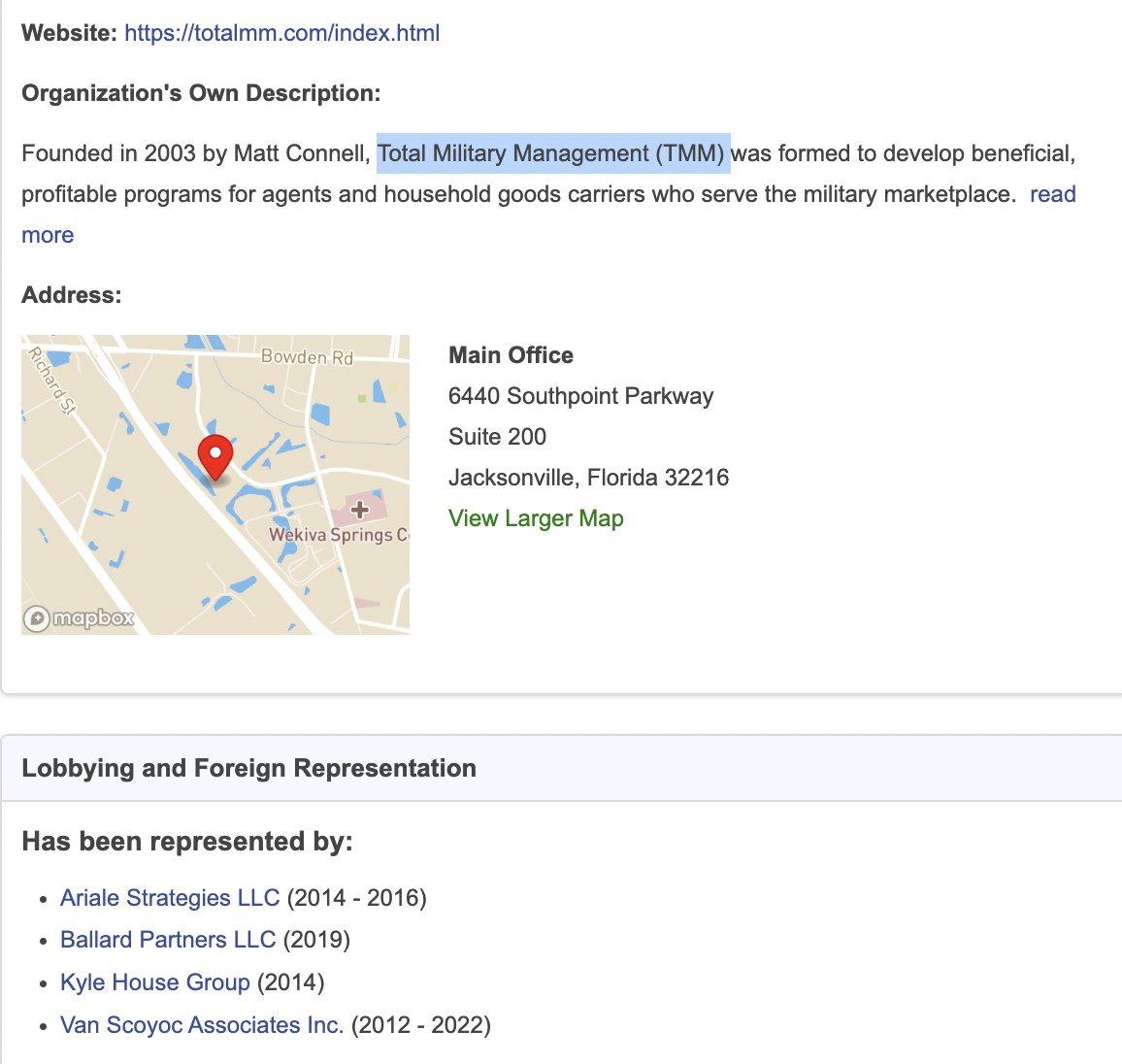Viewport: 1122px width, 1064px height.
Task: Open Kyle House Group link
Action: click(x=155, y=982)
